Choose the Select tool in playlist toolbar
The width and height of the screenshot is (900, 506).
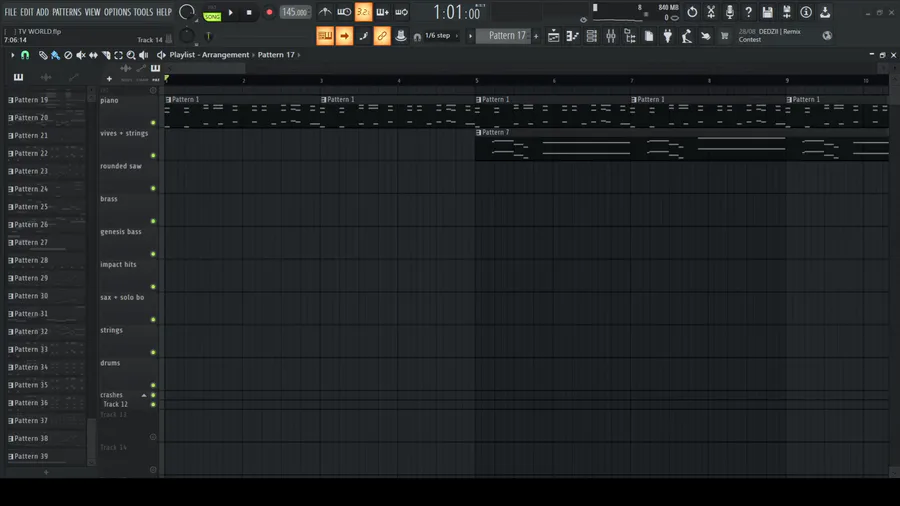click(x=118, y=55)
